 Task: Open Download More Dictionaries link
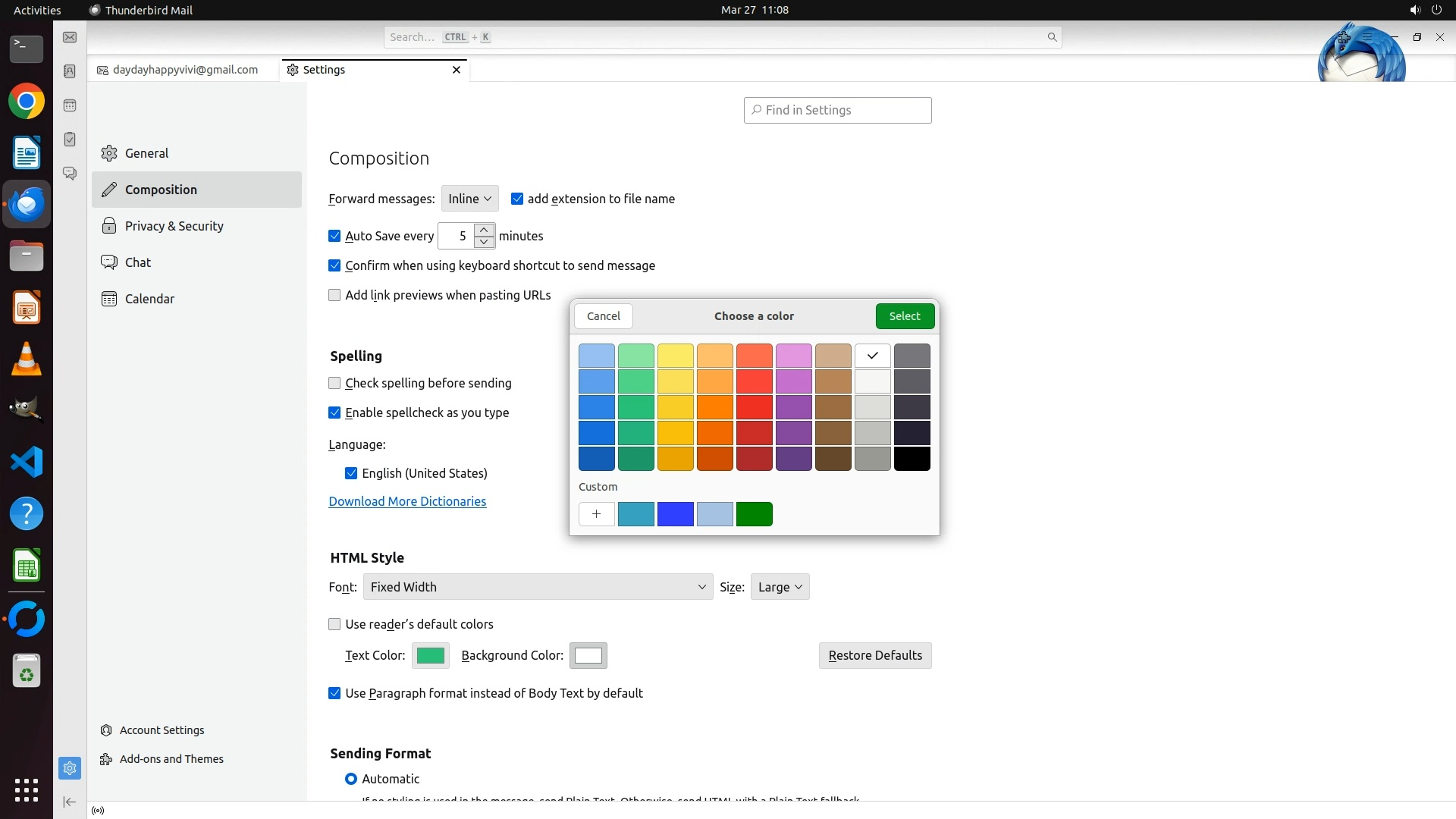[407, 501]
